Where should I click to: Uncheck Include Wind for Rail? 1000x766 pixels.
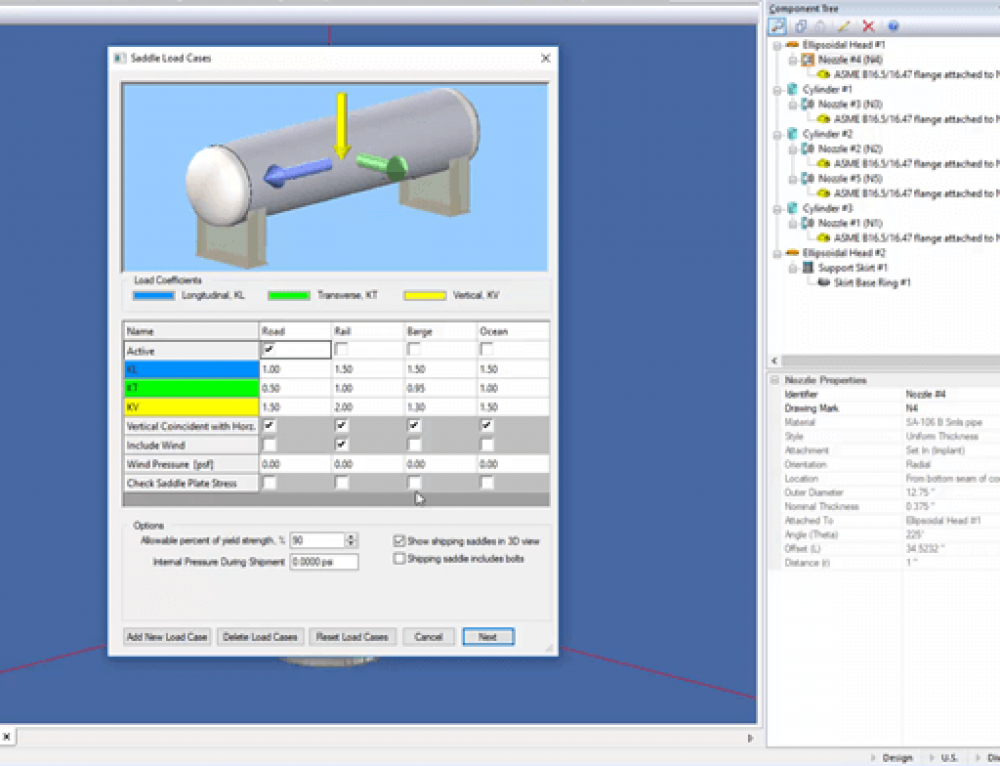(x=342, y=443)
